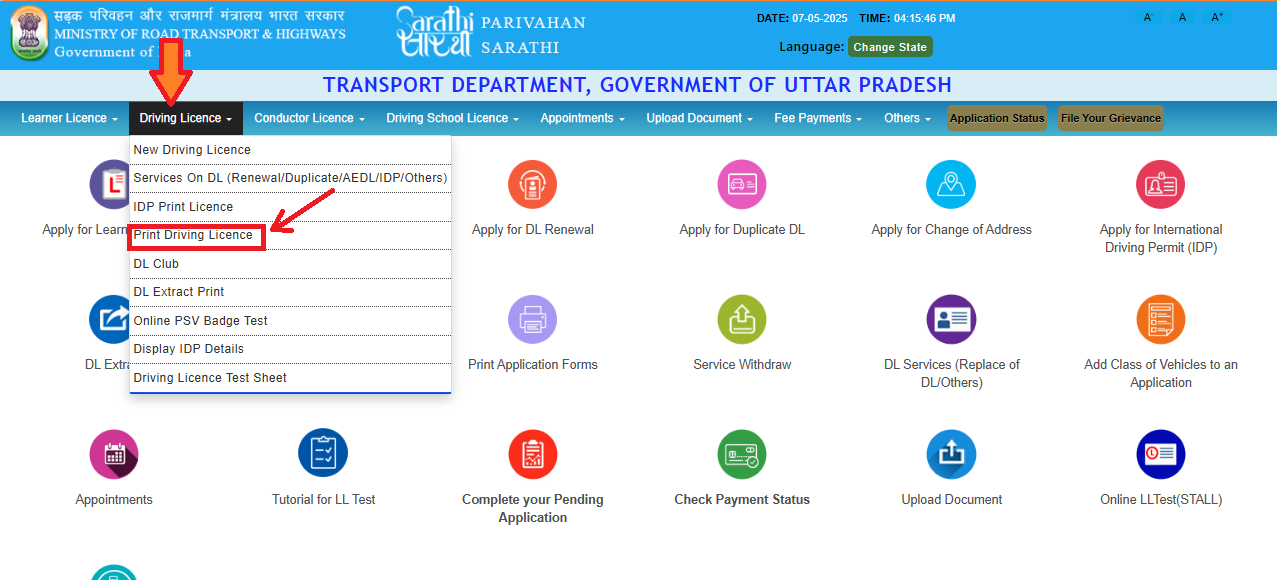Select Print Driving Licence from menu
This screenshot has height=580, width=1277.
194,235
